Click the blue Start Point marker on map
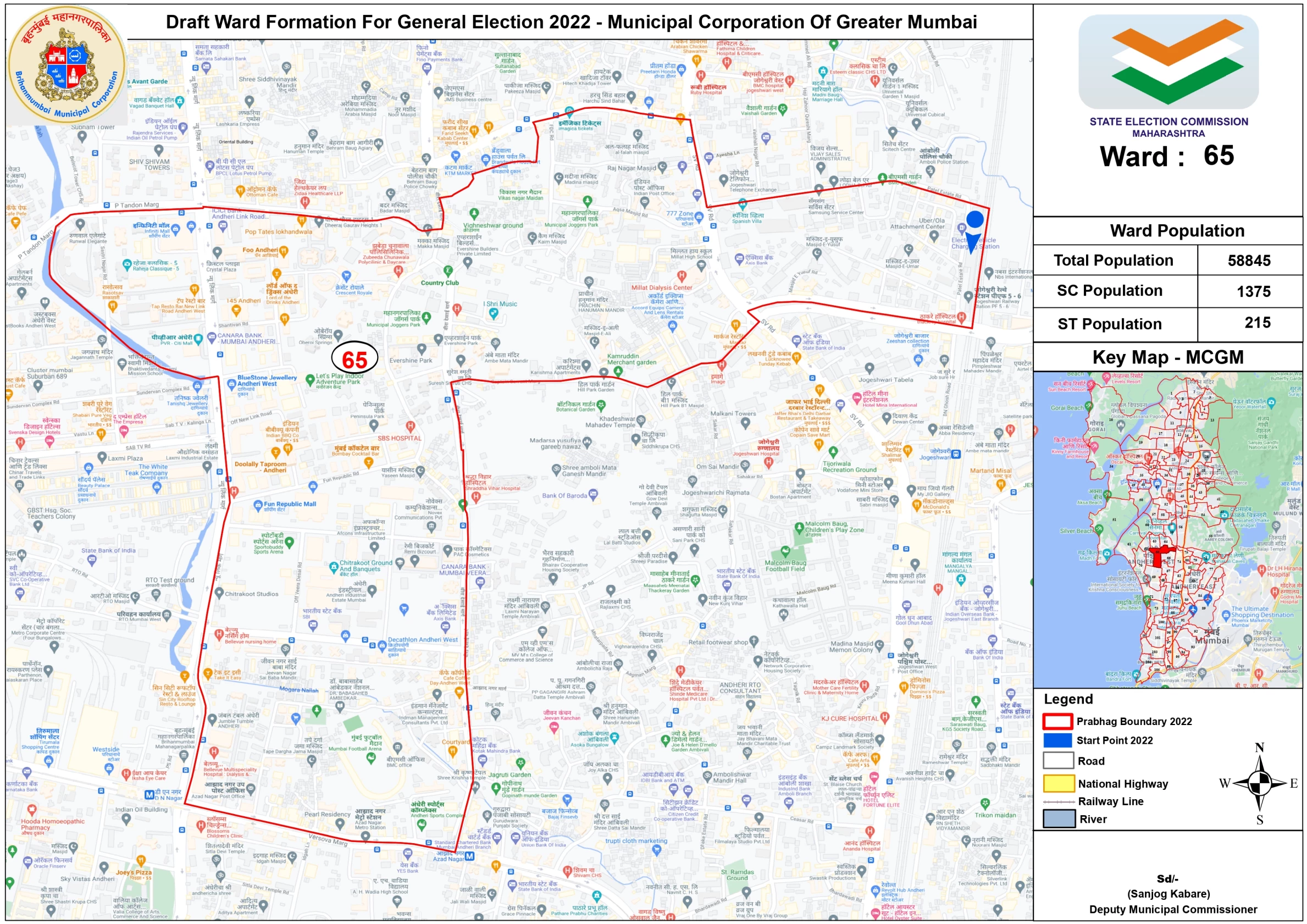The image size is (1307, 924). 974,220
